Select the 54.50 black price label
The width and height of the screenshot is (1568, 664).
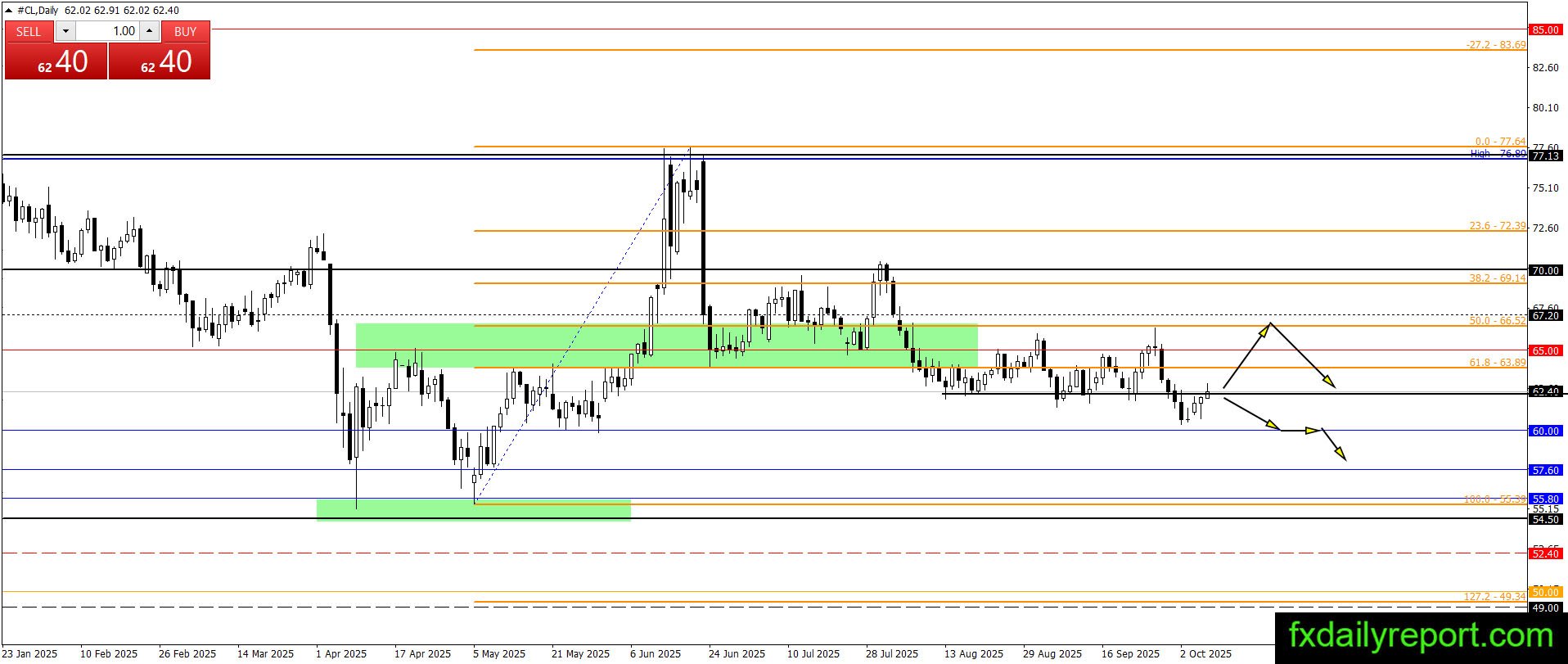1545,519
